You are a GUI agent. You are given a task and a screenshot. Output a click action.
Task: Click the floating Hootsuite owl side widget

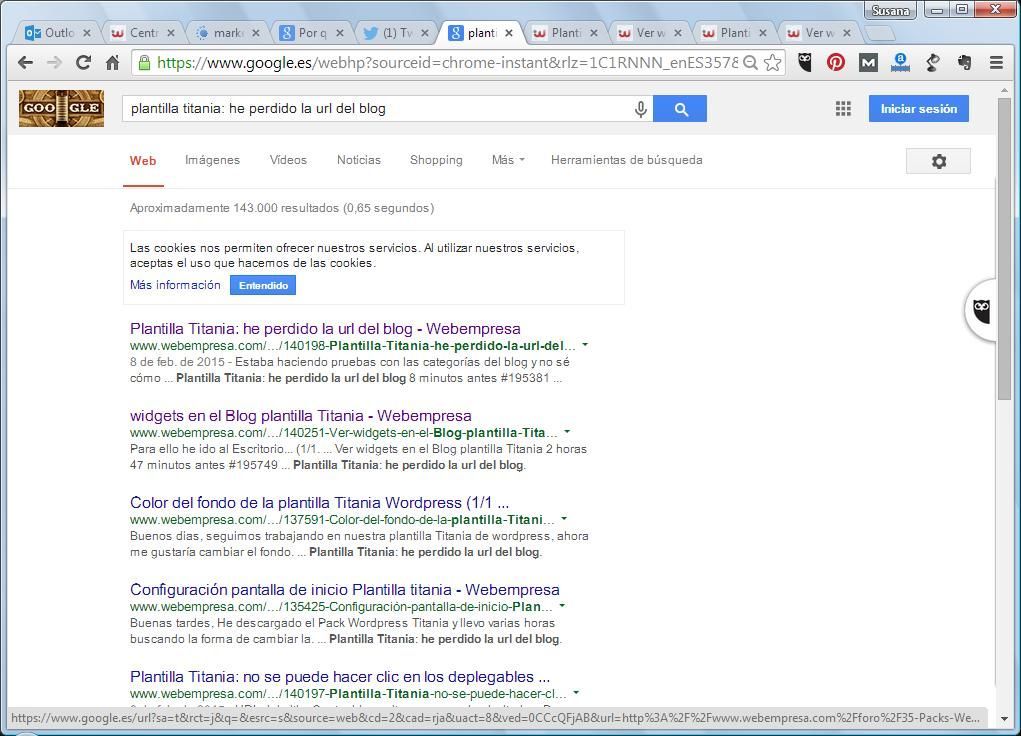tap(981, 310)
